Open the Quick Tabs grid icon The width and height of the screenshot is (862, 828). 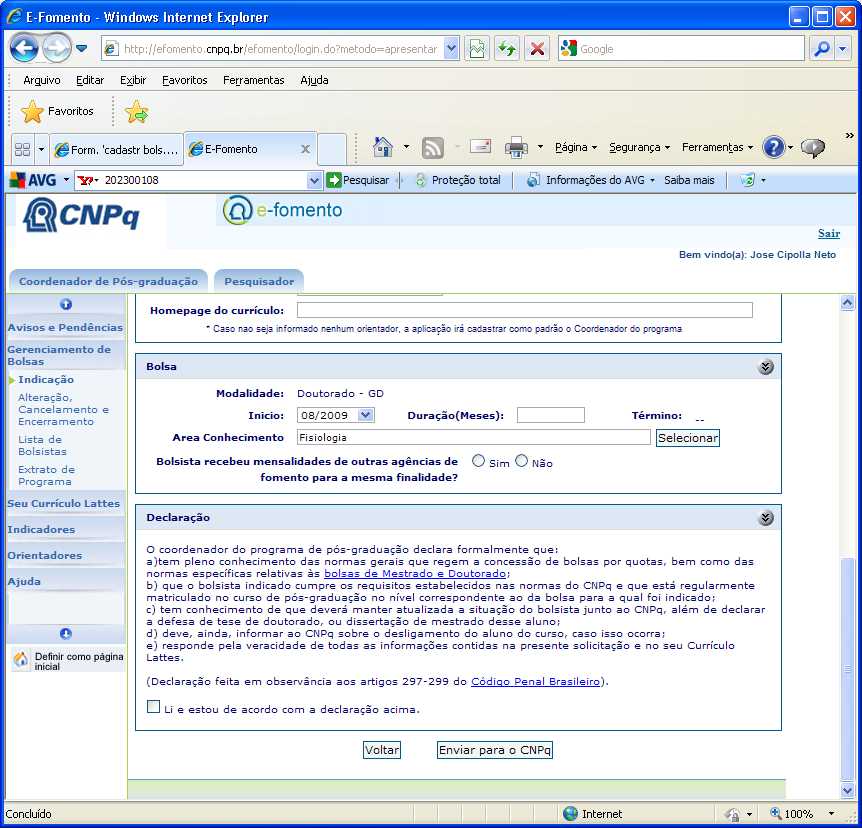pyautogui.click(x=23, y=149)
